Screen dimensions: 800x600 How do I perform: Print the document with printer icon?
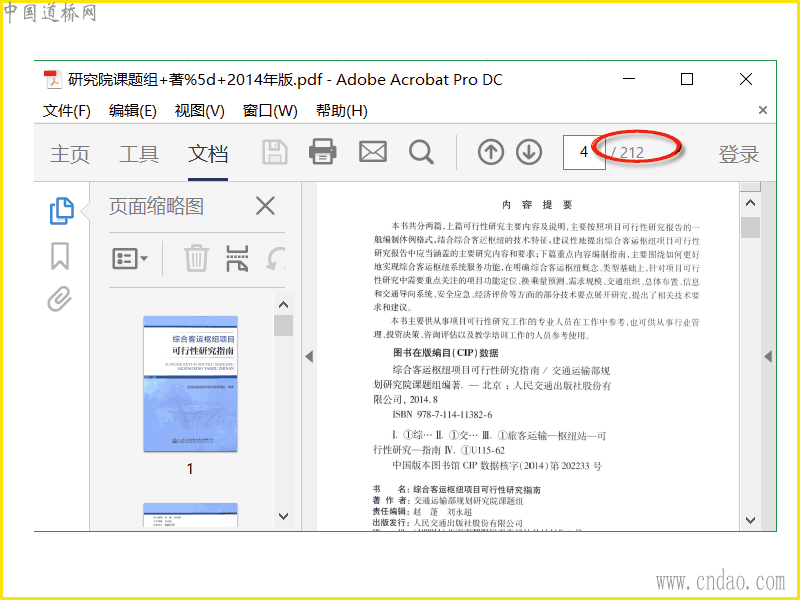tap(322, 152)
